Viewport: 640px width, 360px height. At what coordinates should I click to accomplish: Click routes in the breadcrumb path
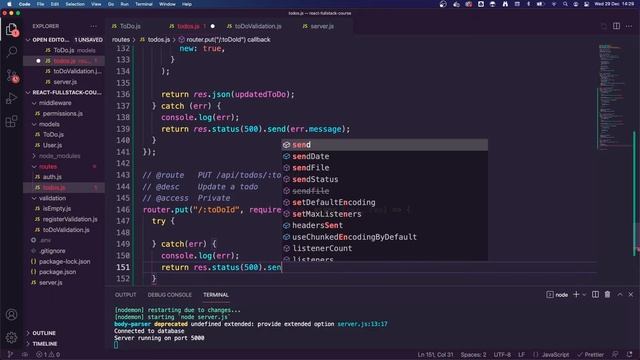(x=120, y=40)
